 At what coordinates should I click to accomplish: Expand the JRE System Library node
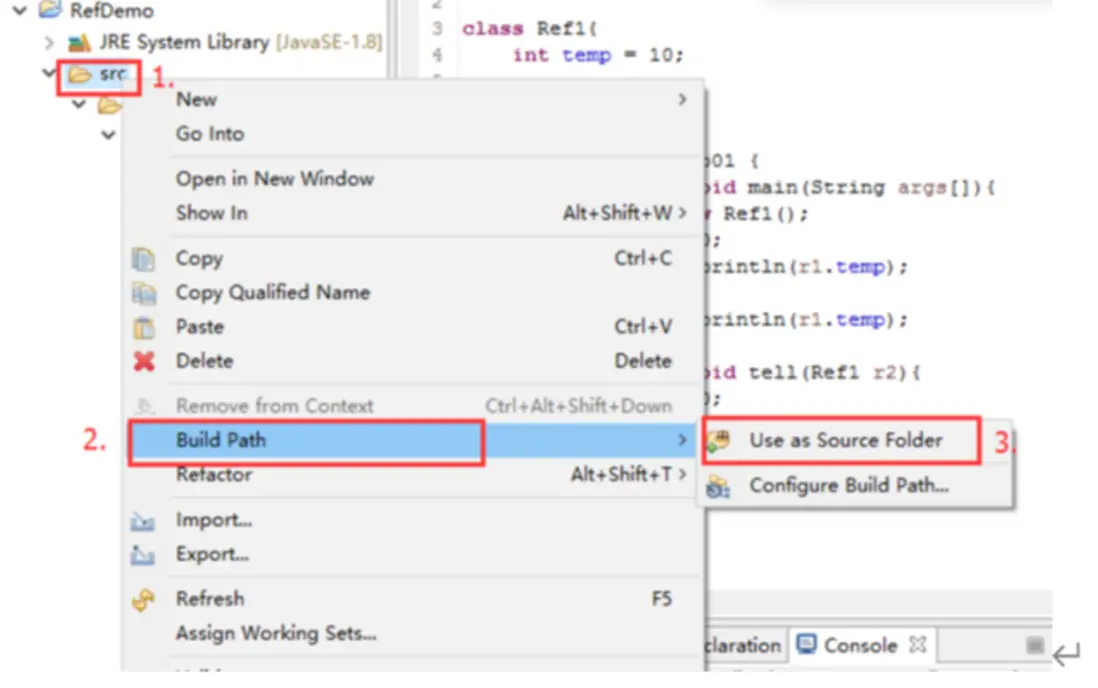(50, 43)
